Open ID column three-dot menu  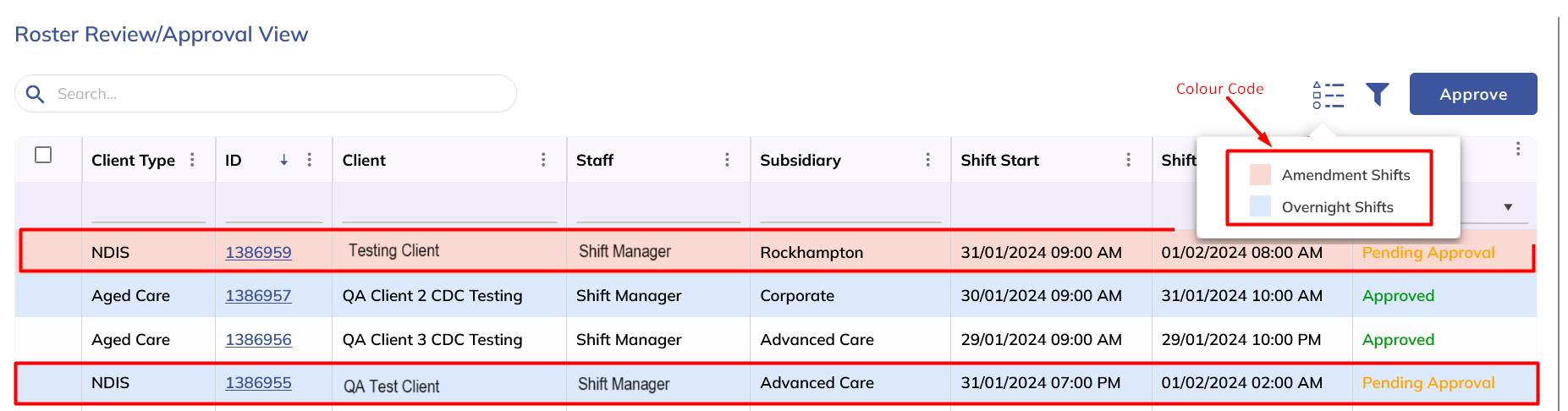tap(310, 160)
